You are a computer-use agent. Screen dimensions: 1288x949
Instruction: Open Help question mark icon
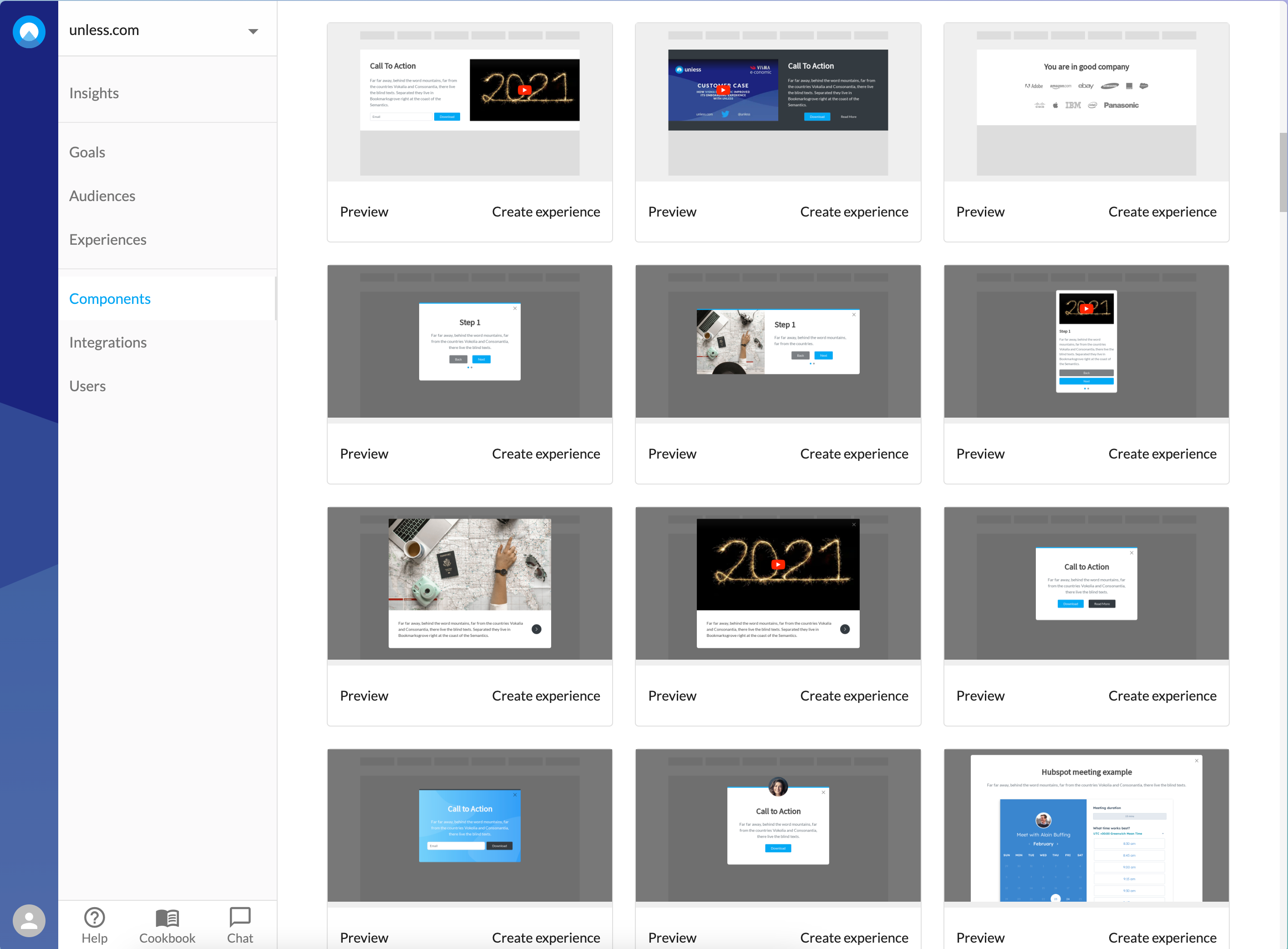point(94,918)
